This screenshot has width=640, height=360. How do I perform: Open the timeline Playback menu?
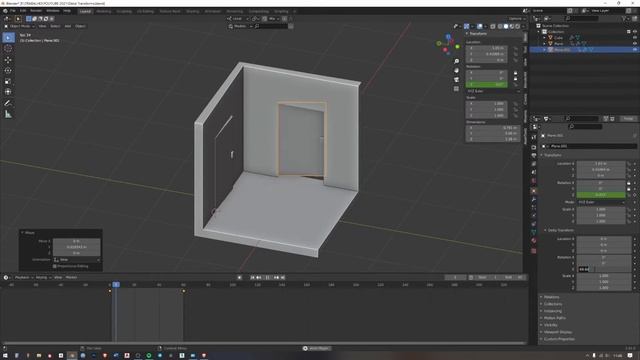pyautogui.click(x=23, y=278)
